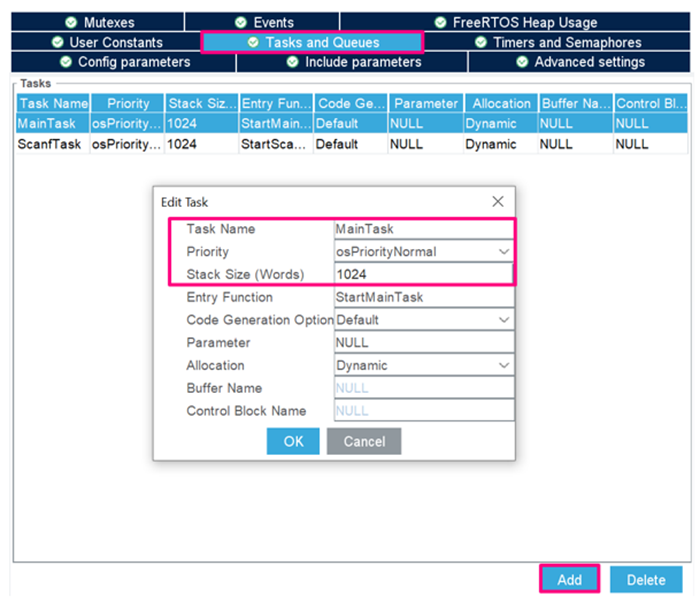Click the Task Name input field
This screenshot has height=604, width=700.
click(x=422, y=229)
